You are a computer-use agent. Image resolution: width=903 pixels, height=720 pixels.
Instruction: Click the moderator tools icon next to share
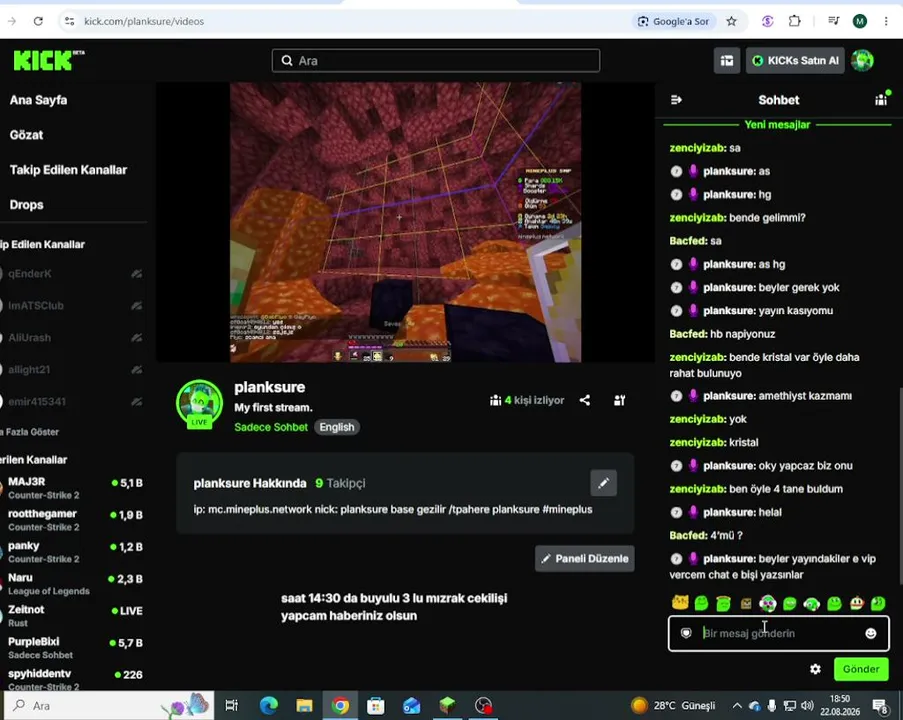620,400
